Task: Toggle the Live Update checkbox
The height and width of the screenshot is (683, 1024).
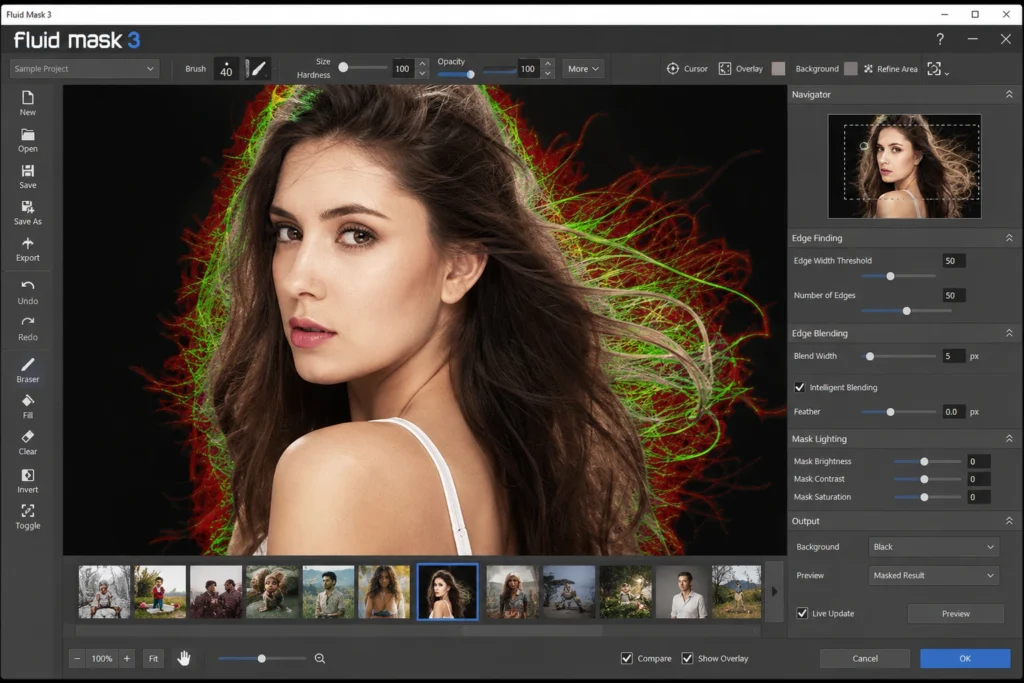Action: [x=802, y=613]
